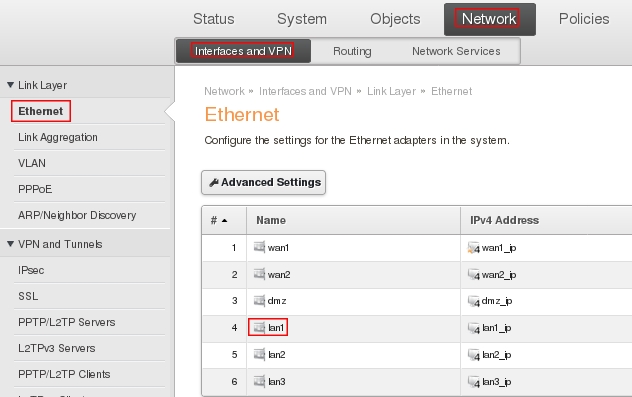Click the lan2 interface icon
The image size is (632, 397).
[259, 354]
